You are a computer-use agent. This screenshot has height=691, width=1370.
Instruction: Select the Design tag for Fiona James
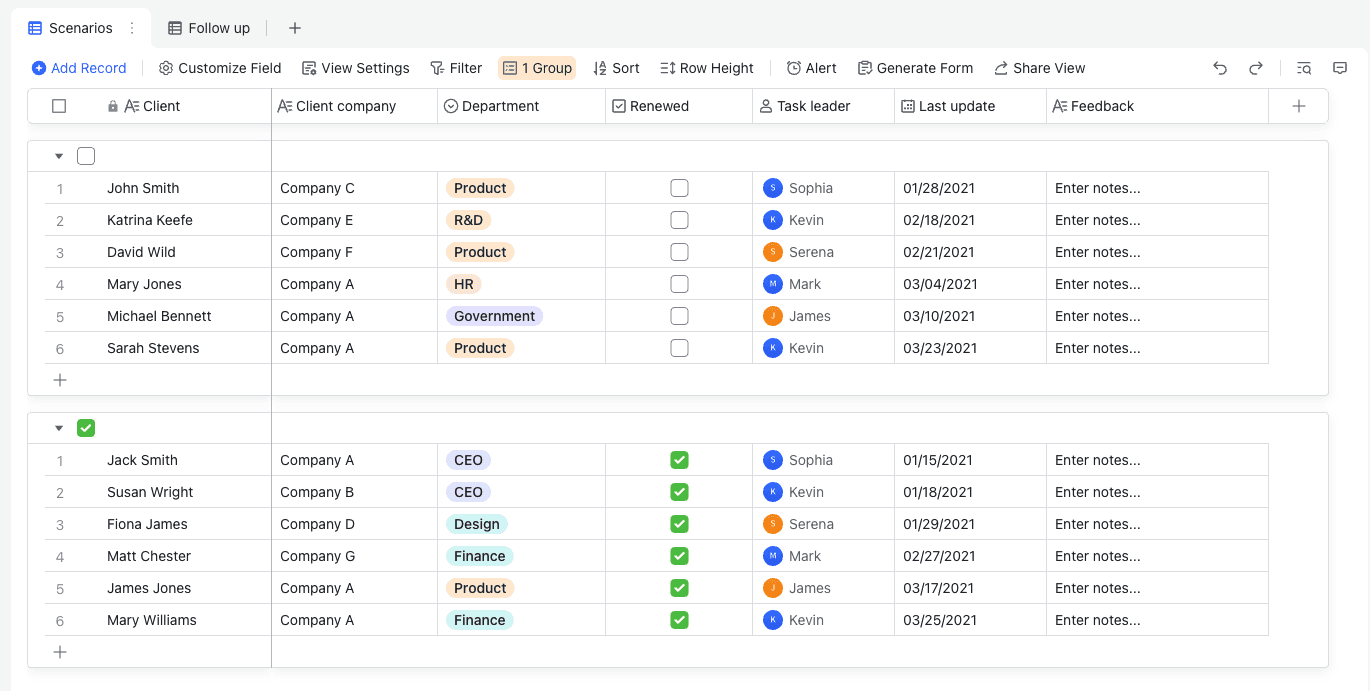pyautogui.click(x=476, y=524)
